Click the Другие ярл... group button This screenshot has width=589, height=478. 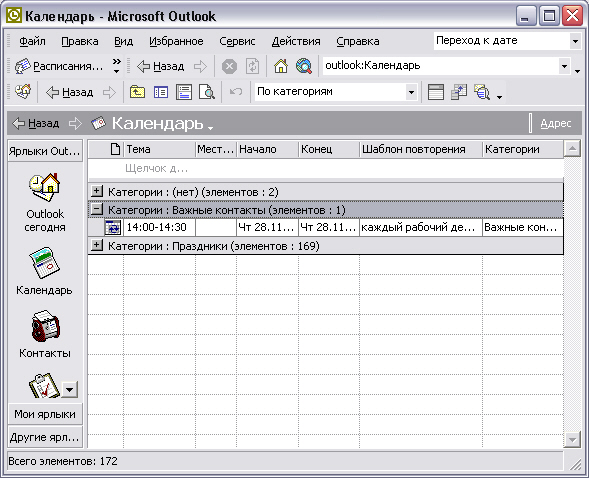45,437
